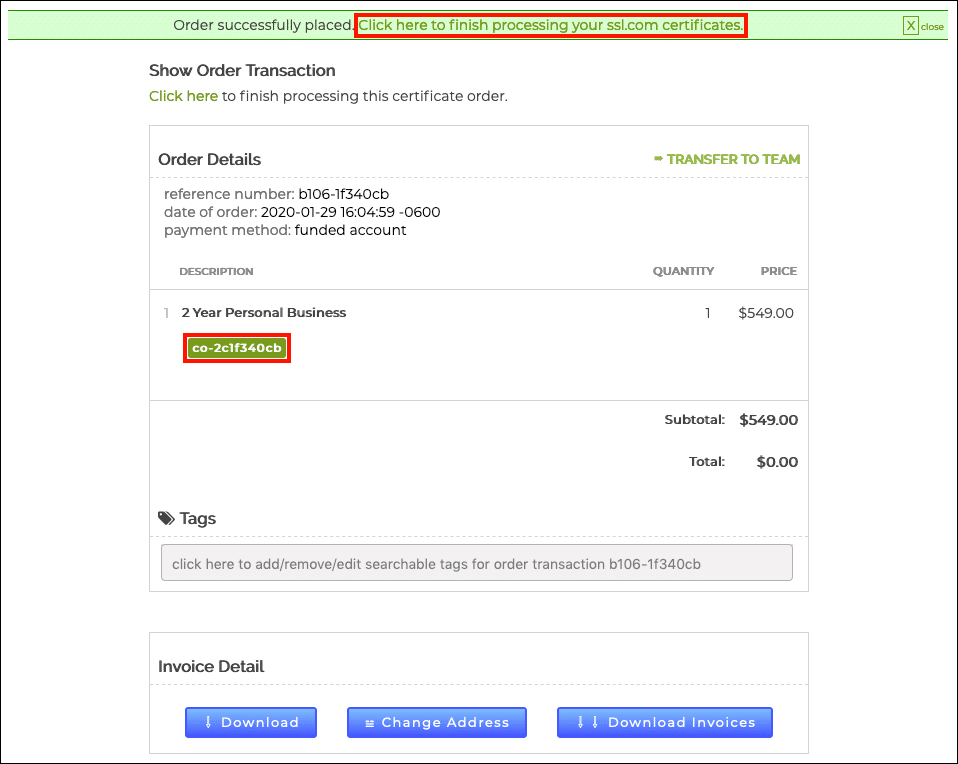Screen dimensions: 958x764
Task: Click the list icon inside Change Address button
Action: pyautogui.click(x=370, y=722)
